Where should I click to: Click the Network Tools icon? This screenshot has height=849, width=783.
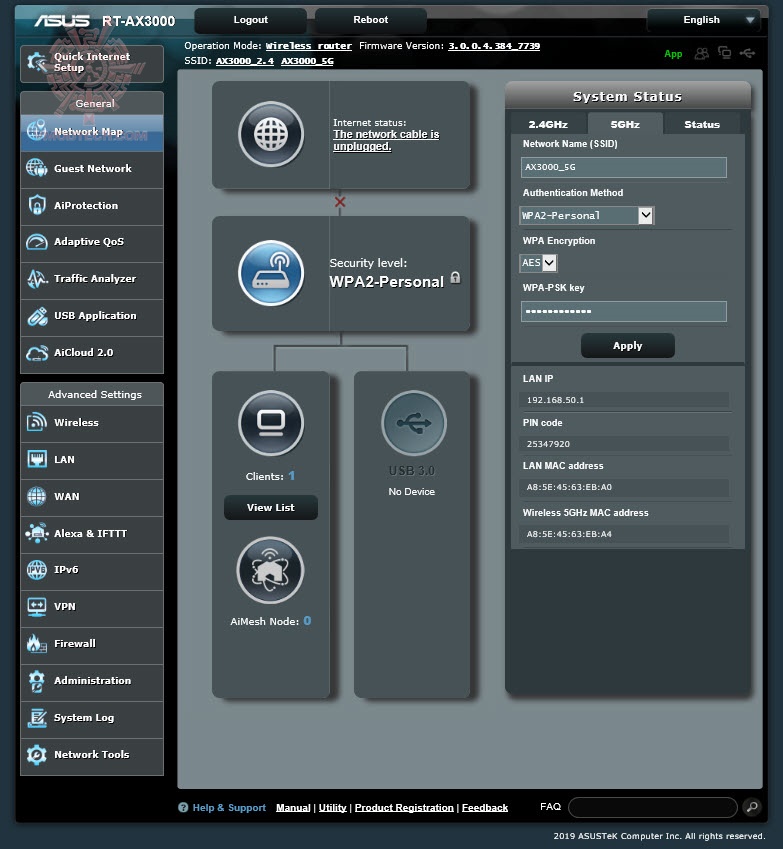click(x=37, y=755)
